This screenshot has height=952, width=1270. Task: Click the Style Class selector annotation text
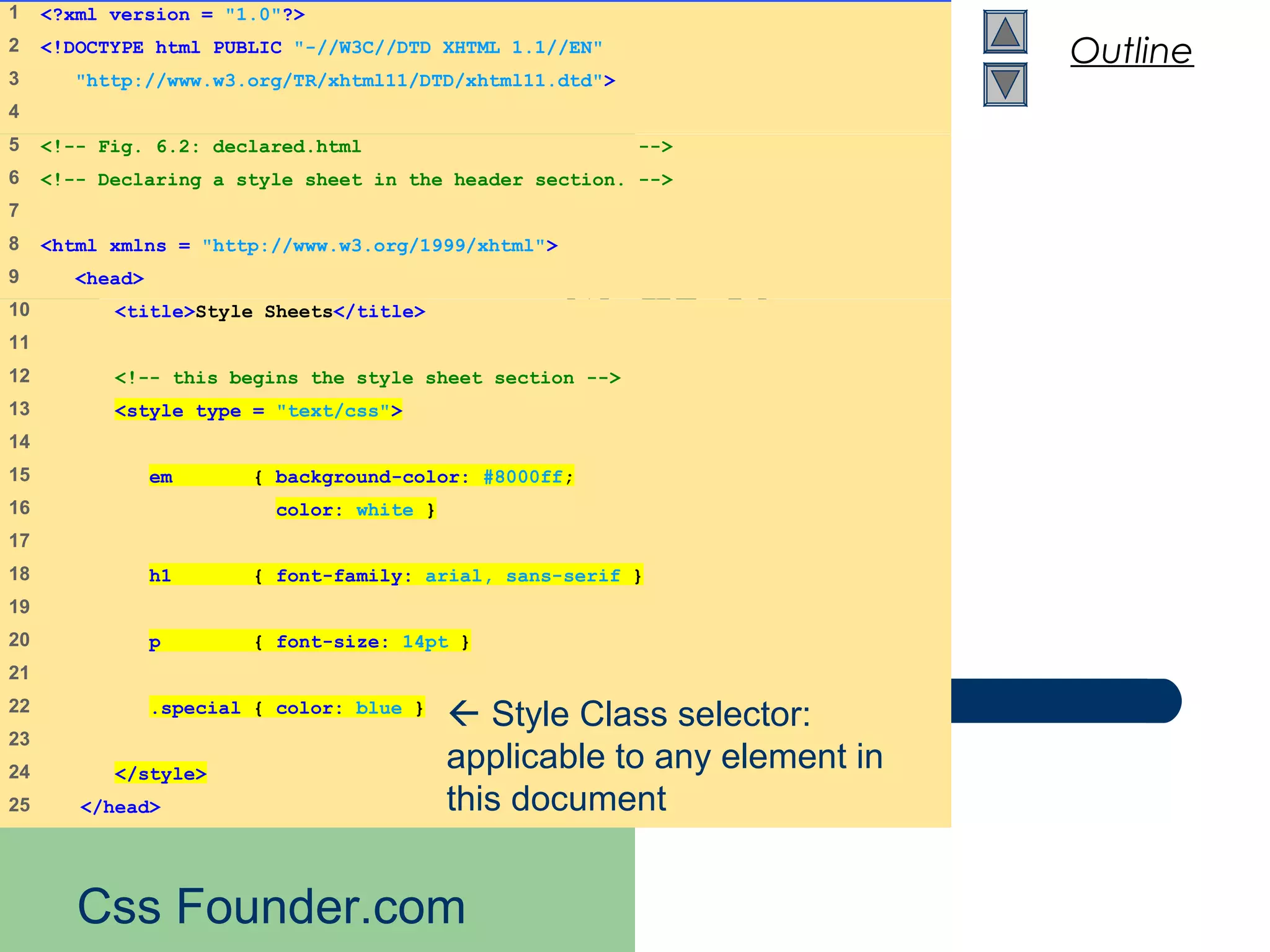coord(664,756)
